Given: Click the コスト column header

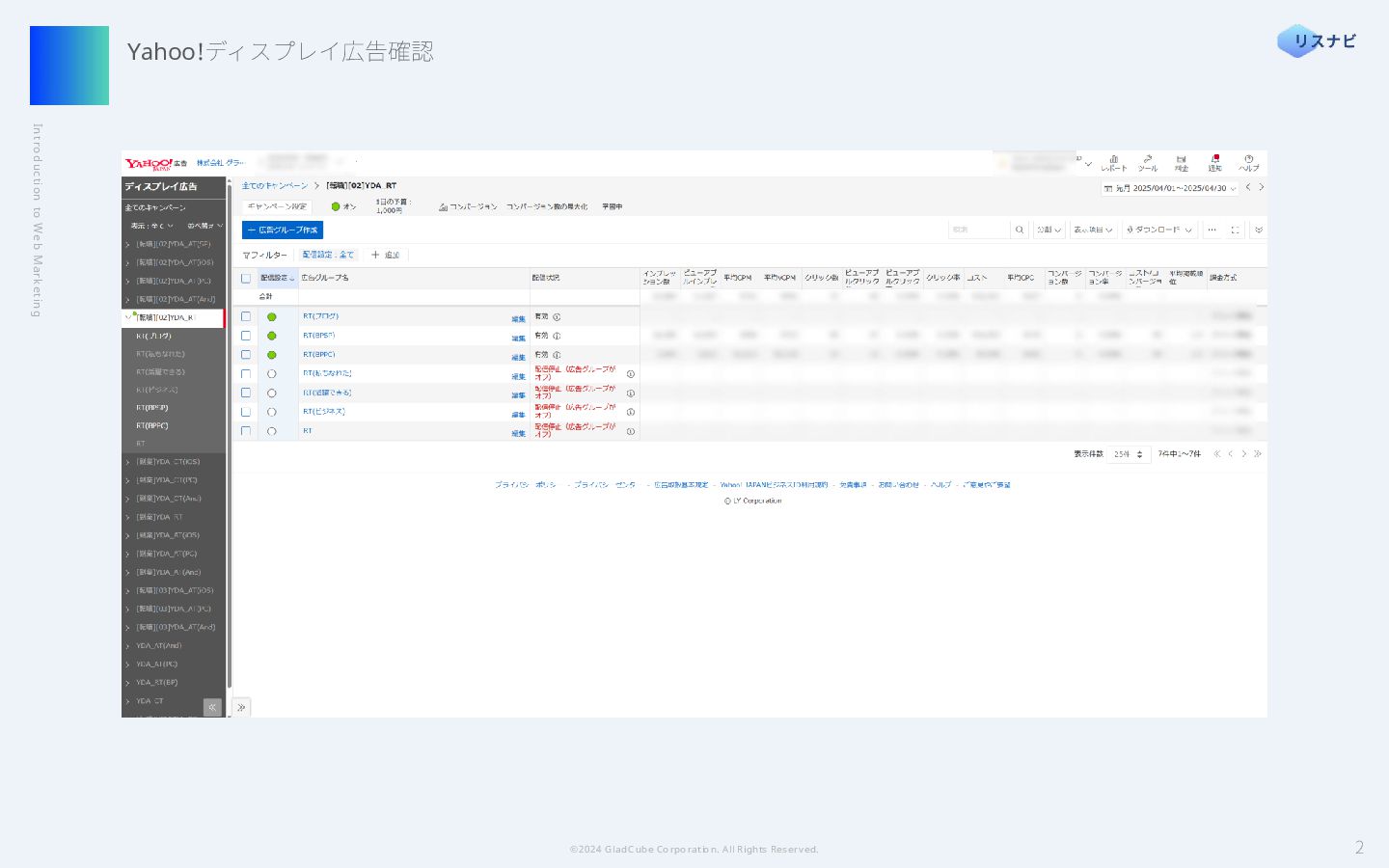Looking at the screenshot, I should pyautogui.click(x=977, y=278).
